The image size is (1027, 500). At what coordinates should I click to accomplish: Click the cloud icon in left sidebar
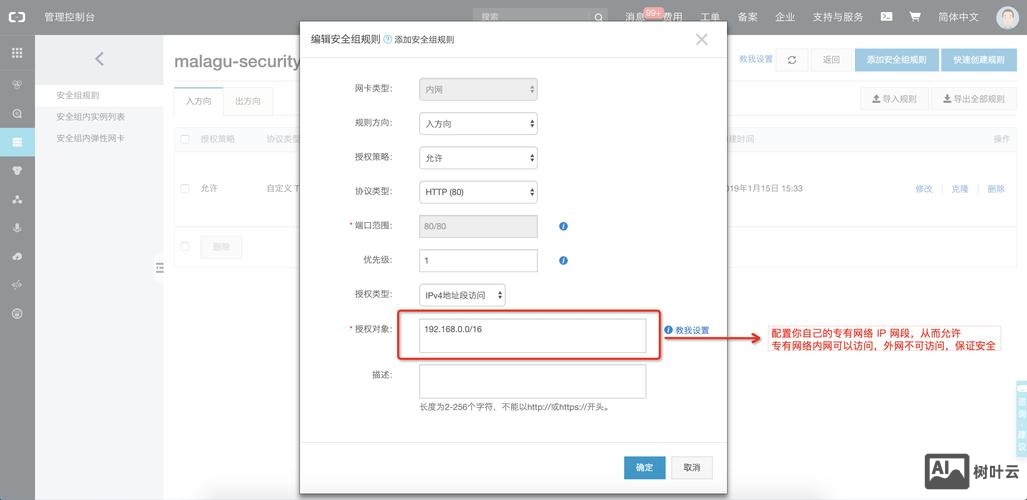coord(17,256)
